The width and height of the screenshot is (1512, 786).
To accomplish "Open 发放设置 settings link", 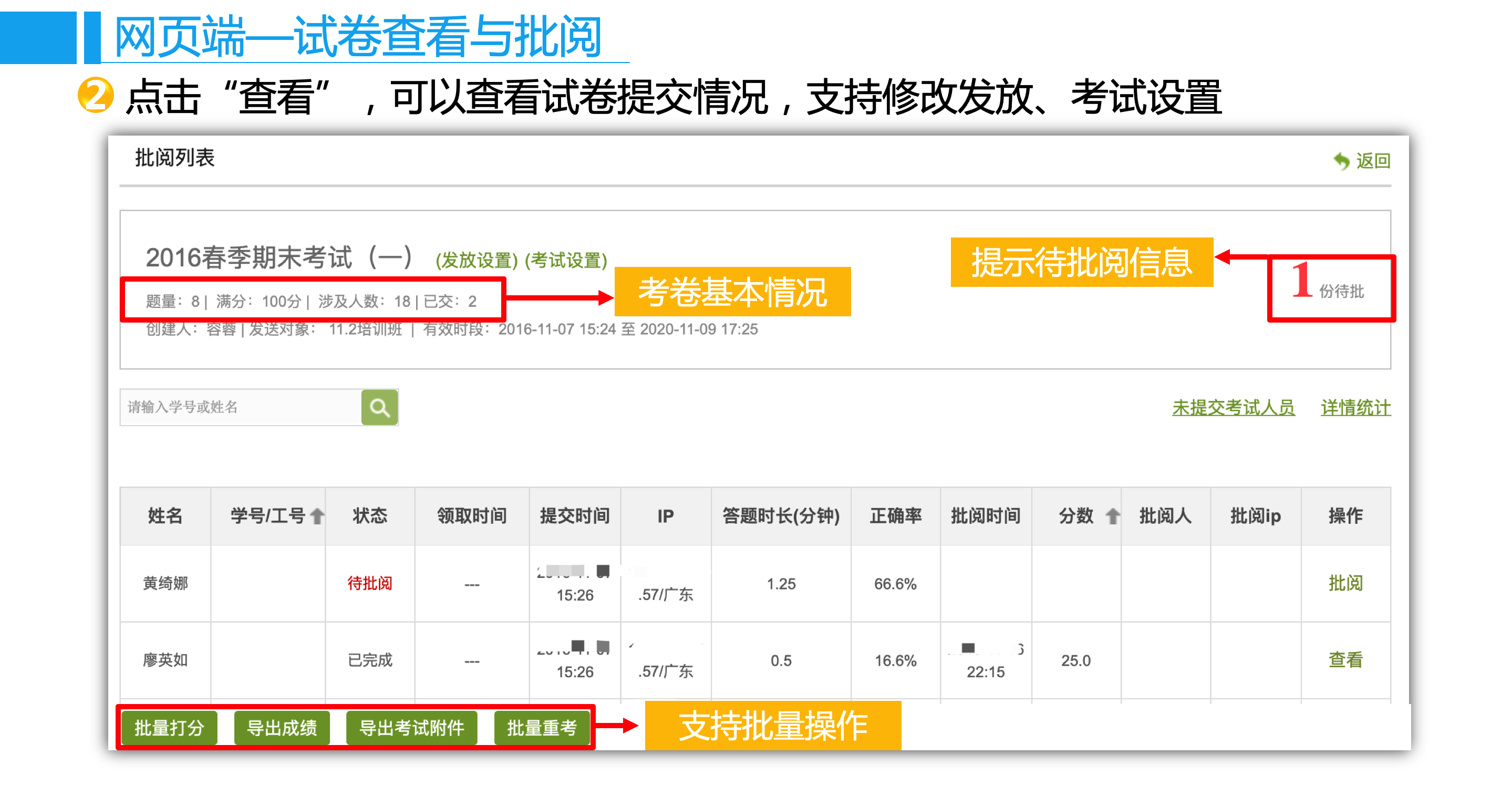I will [477, 260].
